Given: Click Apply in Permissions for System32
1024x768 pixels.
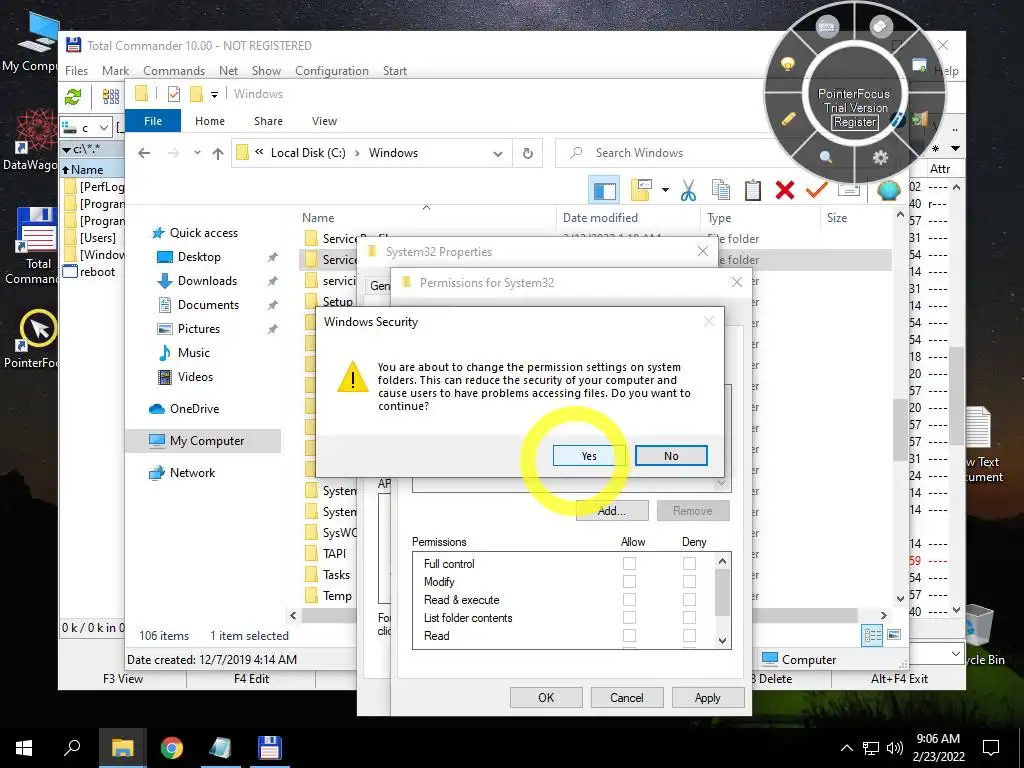Looking at the screenshot, I should pyautogui.click(x=707, y=697).
